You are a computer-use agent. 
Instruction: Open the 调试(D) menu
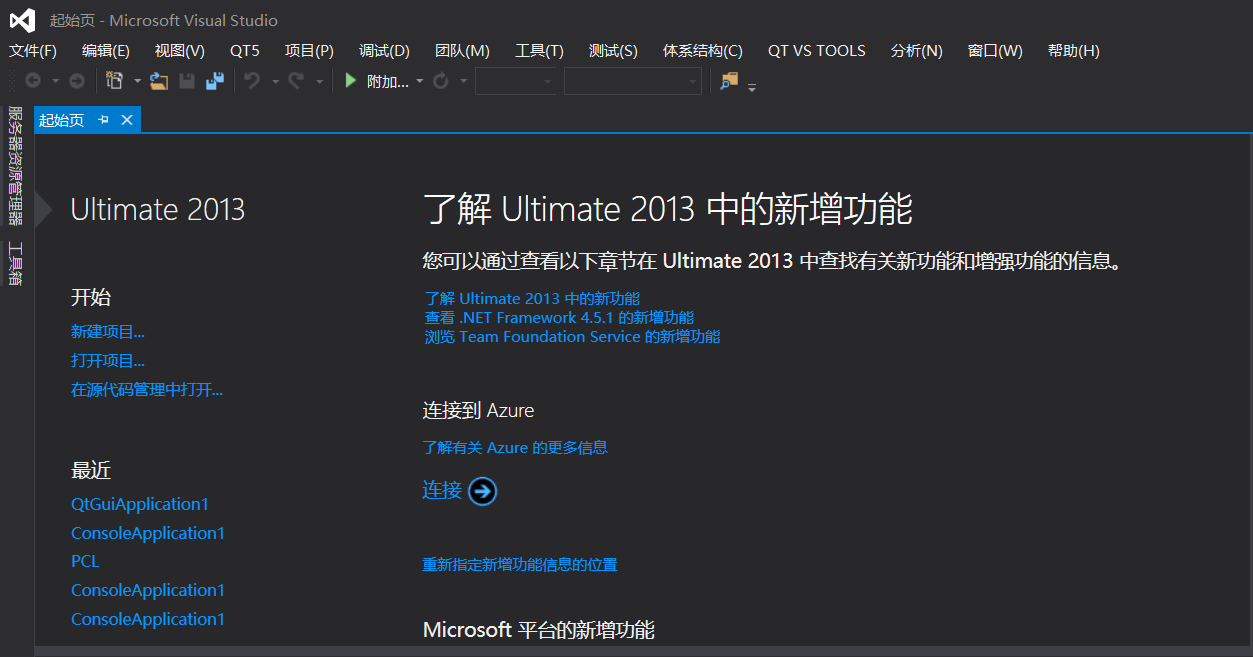click(x=385, y=51)
